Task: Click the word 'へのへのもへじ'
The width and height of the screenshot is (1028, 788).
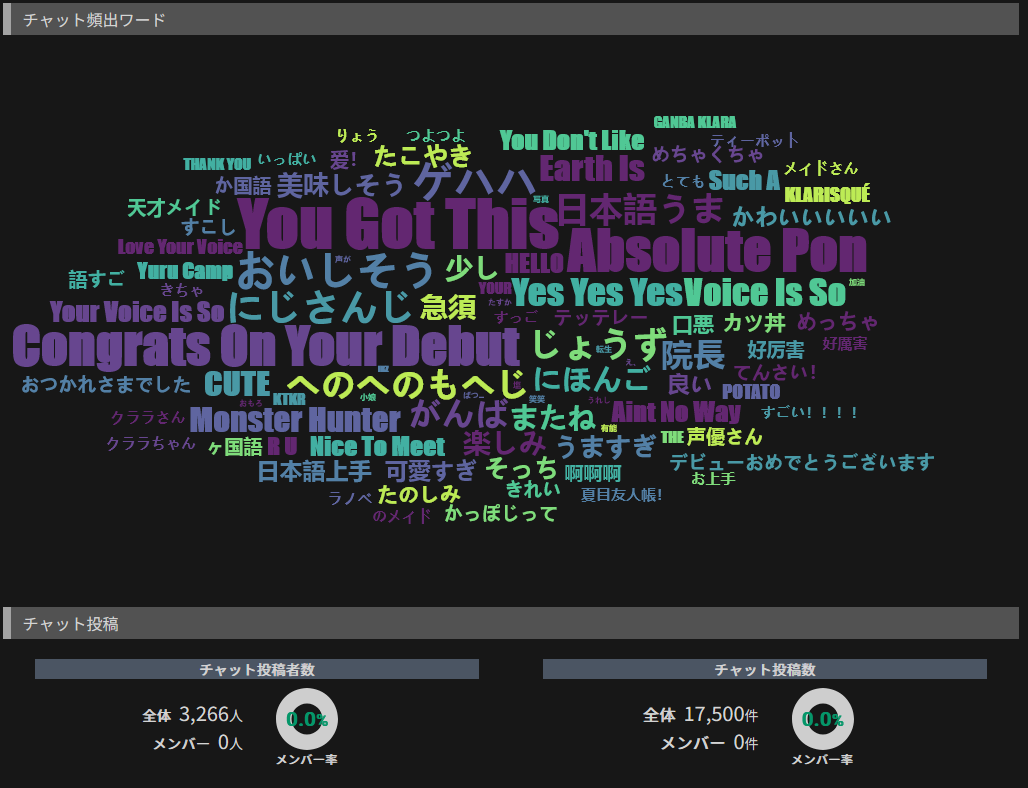Action: point(406,384)
